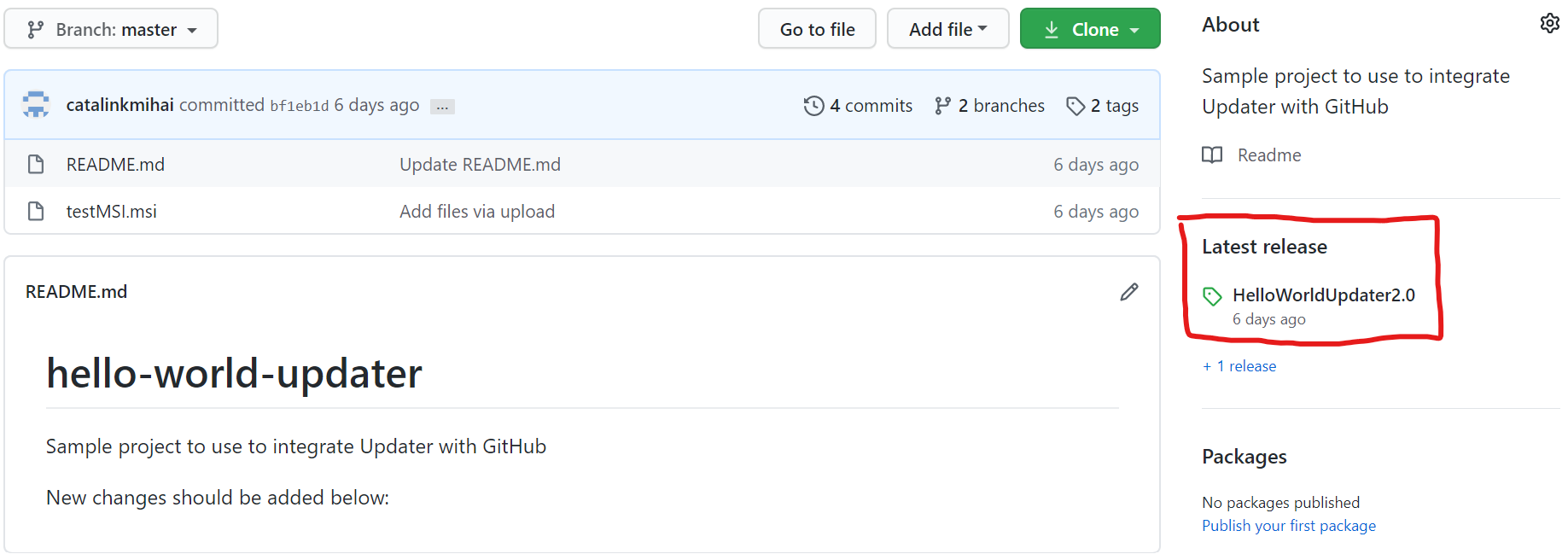Expand the Add file dropdown
The height and width of the screenshot is (554, 1568).
(x=947, y=29)
